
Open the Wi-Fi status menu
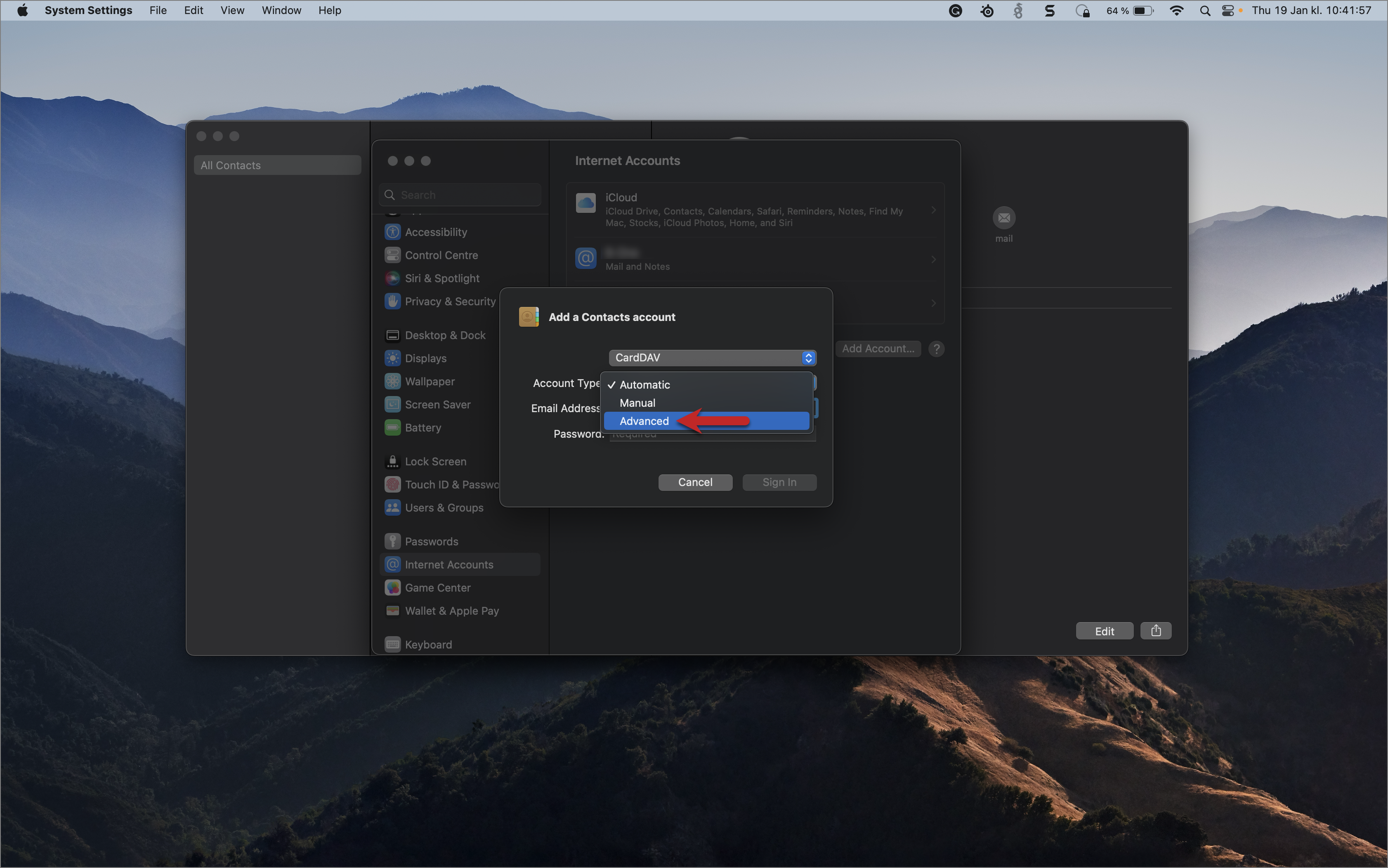pyautogui.click(x=1176, y=10)
